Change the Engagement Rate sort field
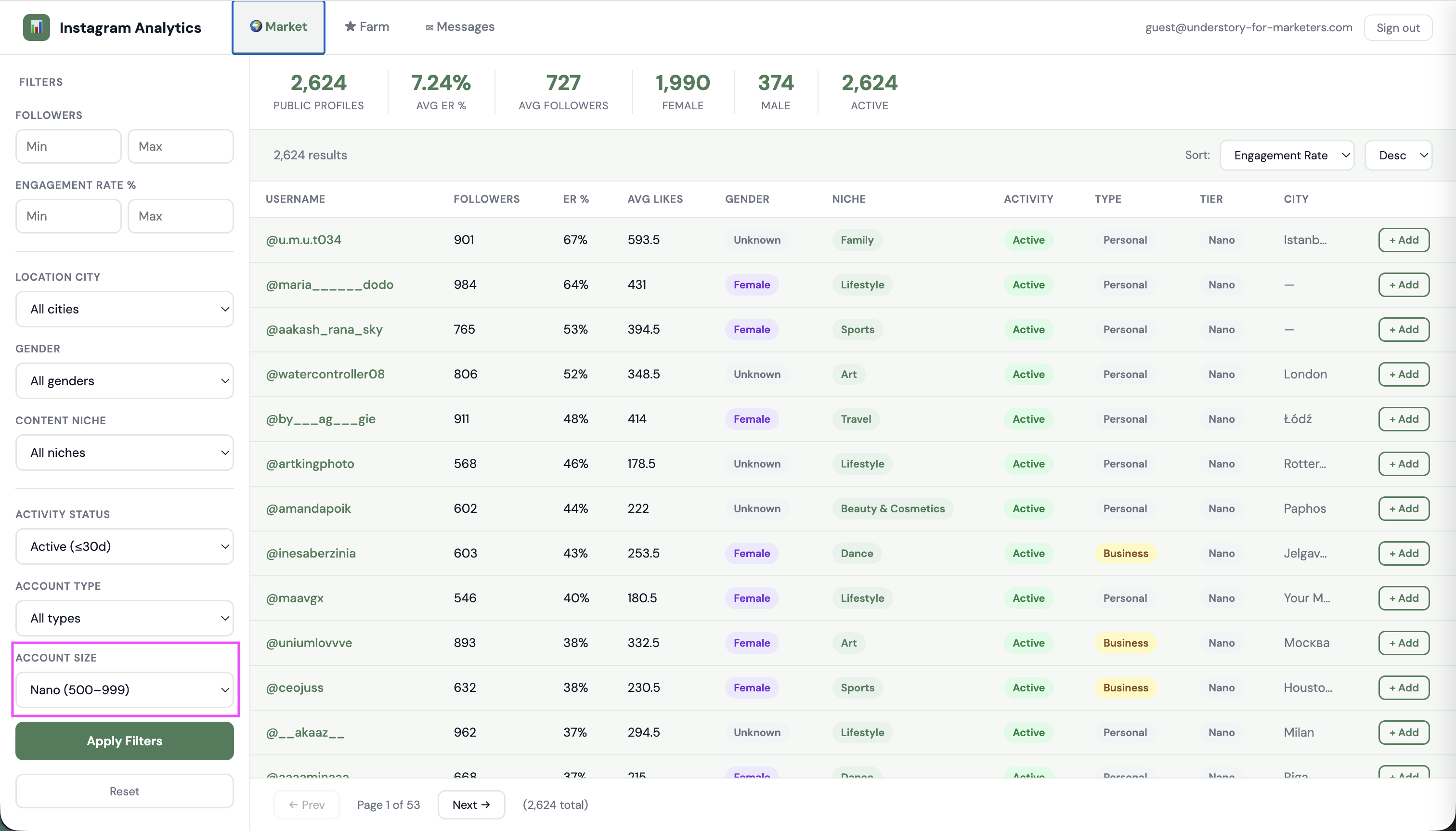Screen dimensions: 1456x831 pos(1287,155)
